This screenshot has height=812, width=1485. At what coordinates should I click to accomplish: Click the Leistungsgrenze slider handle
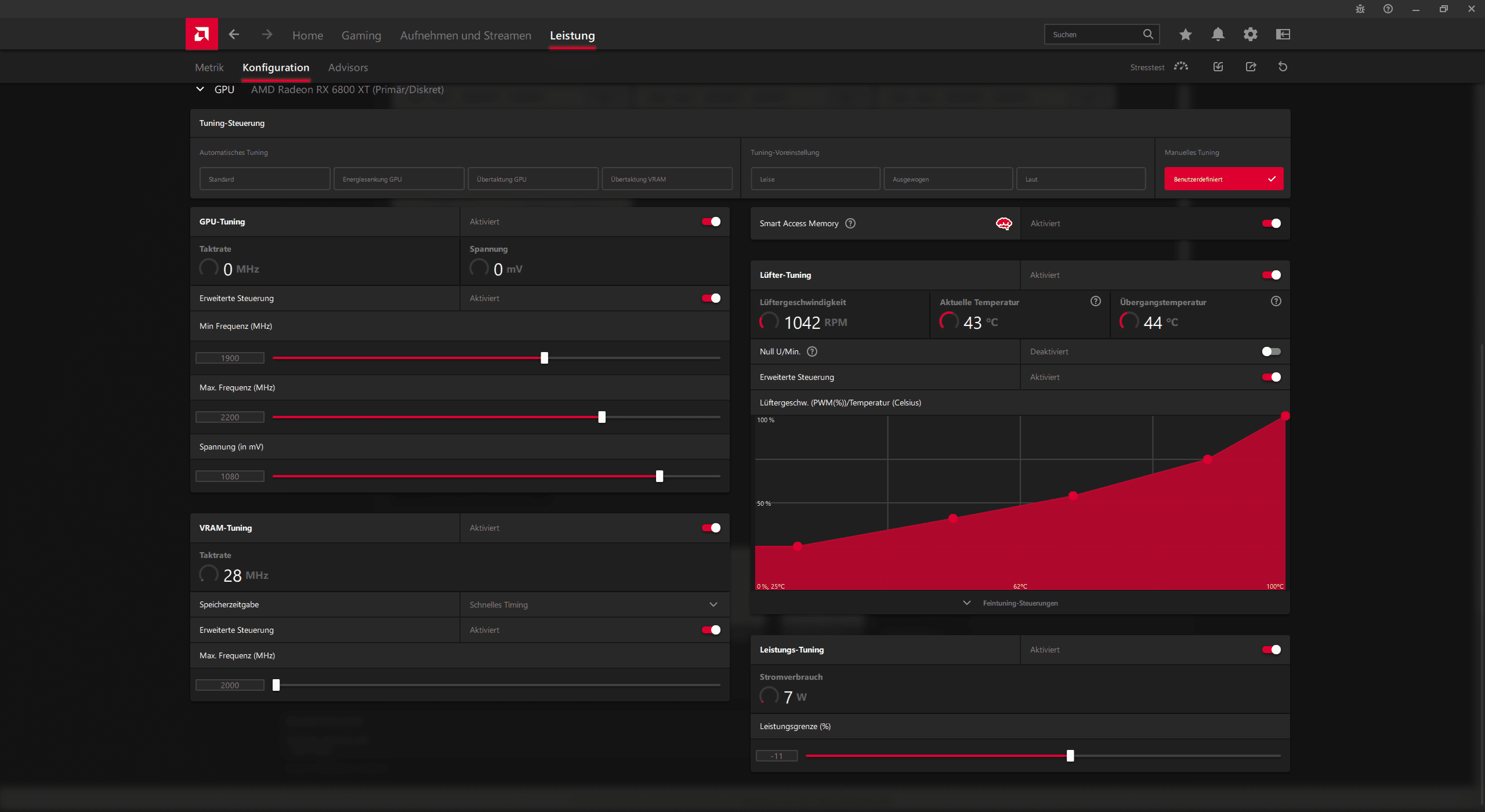tap(1070, 756)
